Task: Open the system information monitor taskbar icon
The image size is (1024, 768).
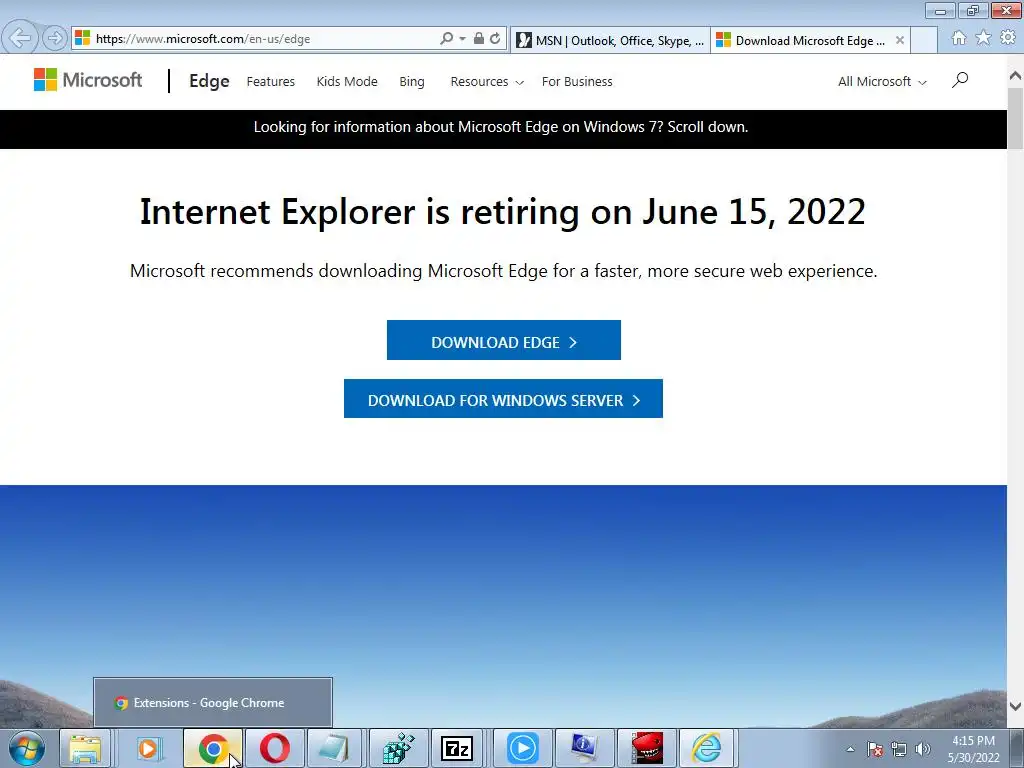Action: pos(583,748)
